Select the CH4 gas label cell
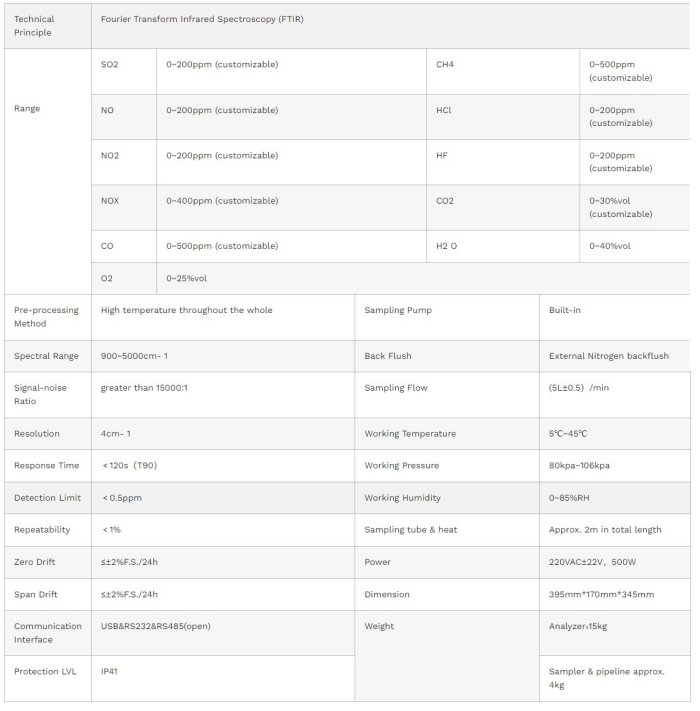Image resolution: width=700 pixels, height=711 pixels. tap(445, 65)
